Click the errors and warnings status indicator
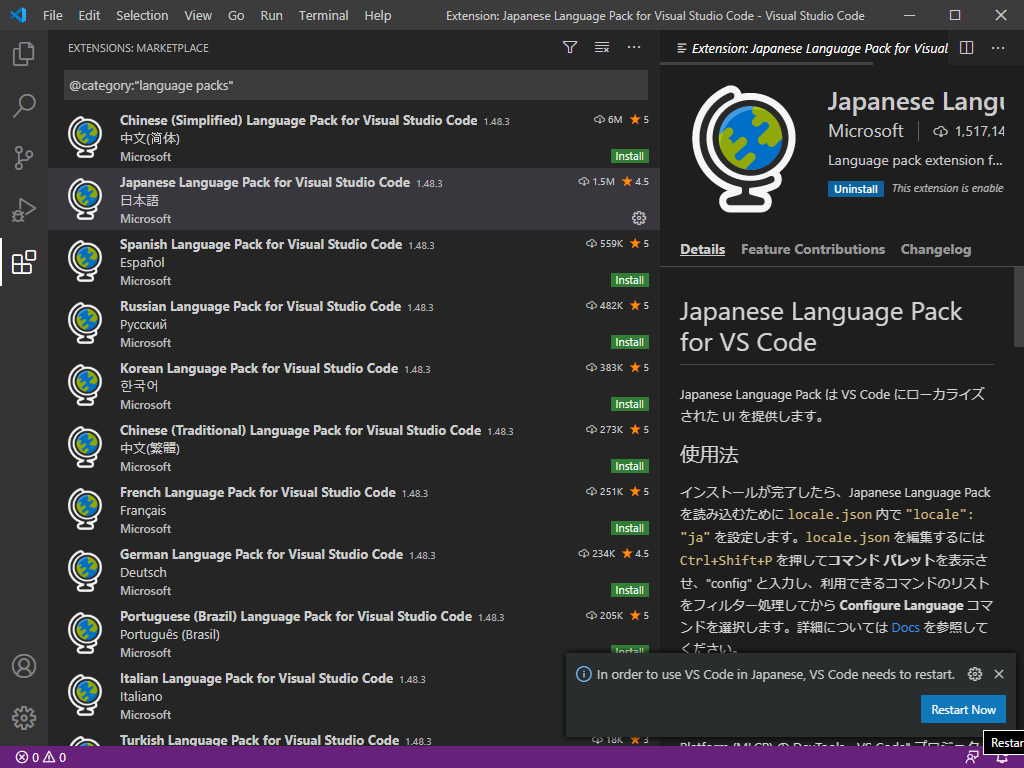This screenshot has height=768, width=1024. tap(40, 758)
